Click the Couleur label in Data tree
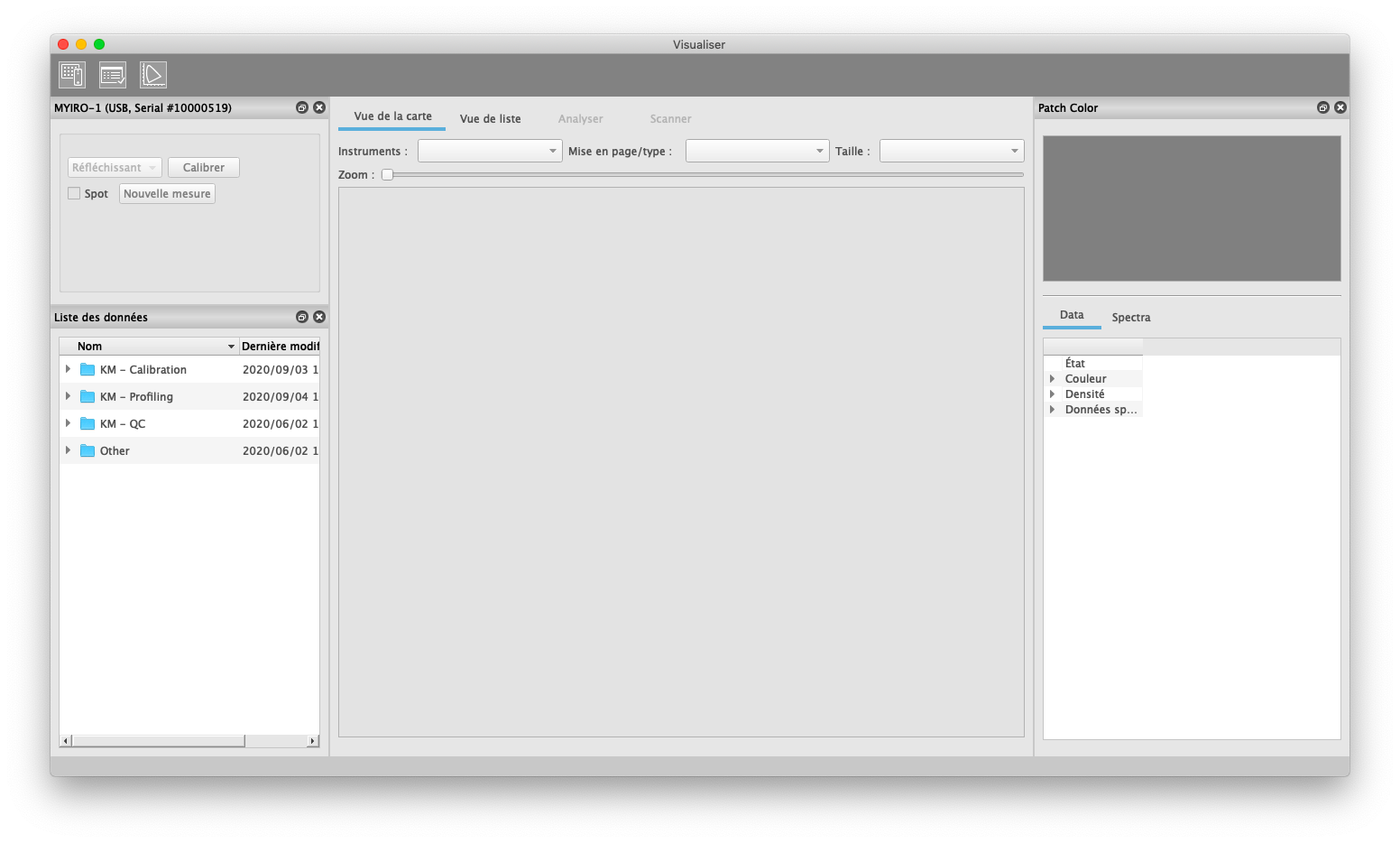The height and width of the screenshot is (843, 1400). (x=1085, y=379)
